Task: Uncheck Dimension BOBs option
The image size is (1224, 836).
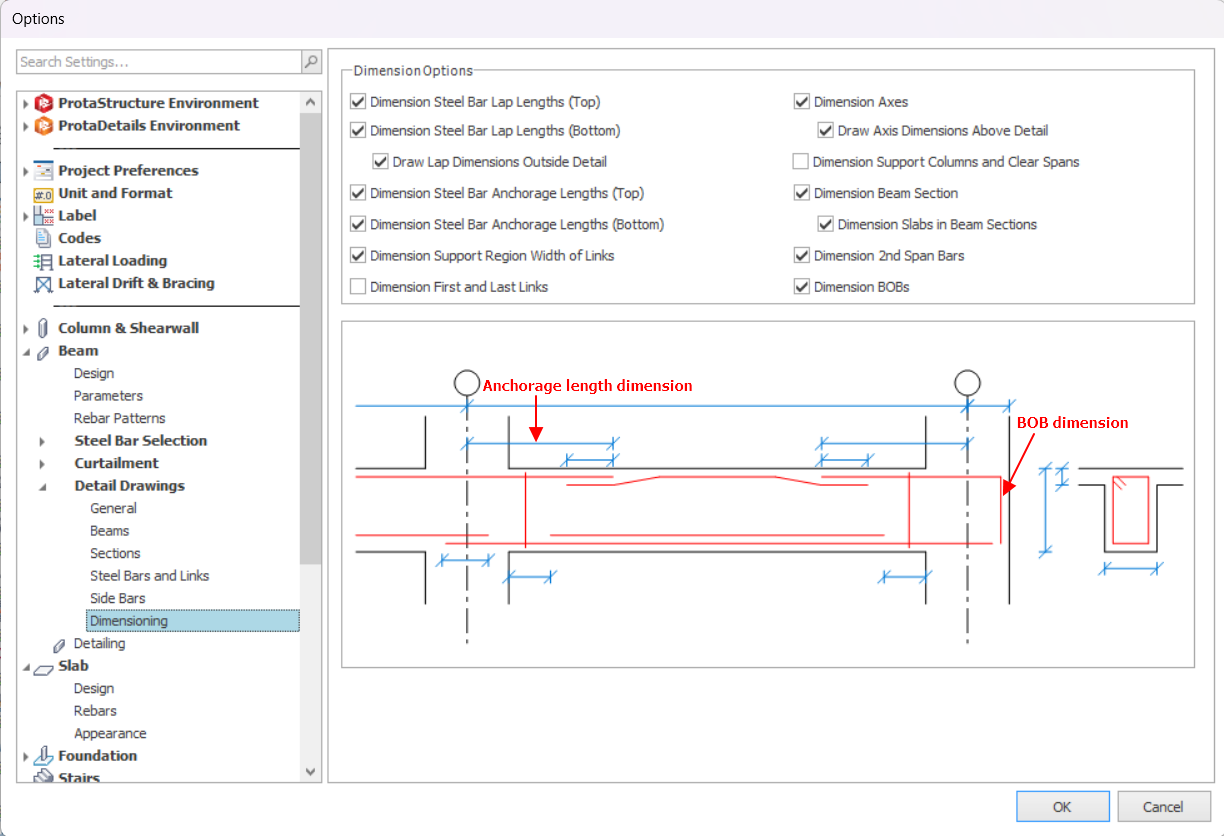Action: pos(801,287)
